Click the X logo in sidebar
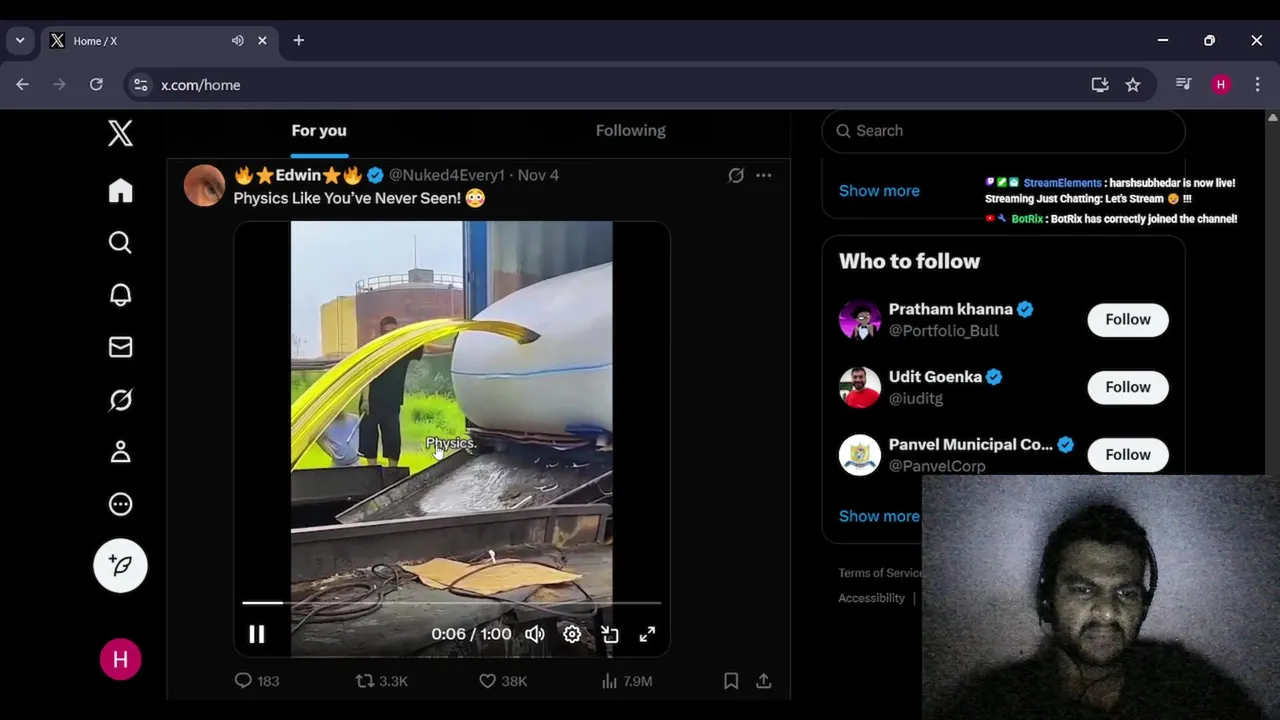This screenshot has height=720, width=1280. tap(120, 133)
